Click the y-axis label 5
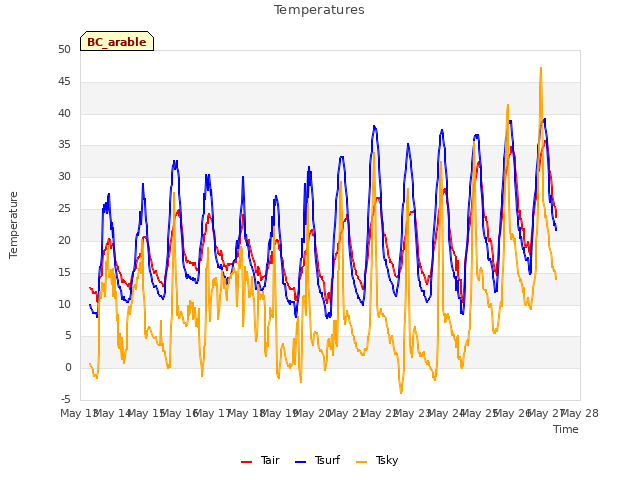Viewport: 640px width, 480px height. tap(68, 336)
